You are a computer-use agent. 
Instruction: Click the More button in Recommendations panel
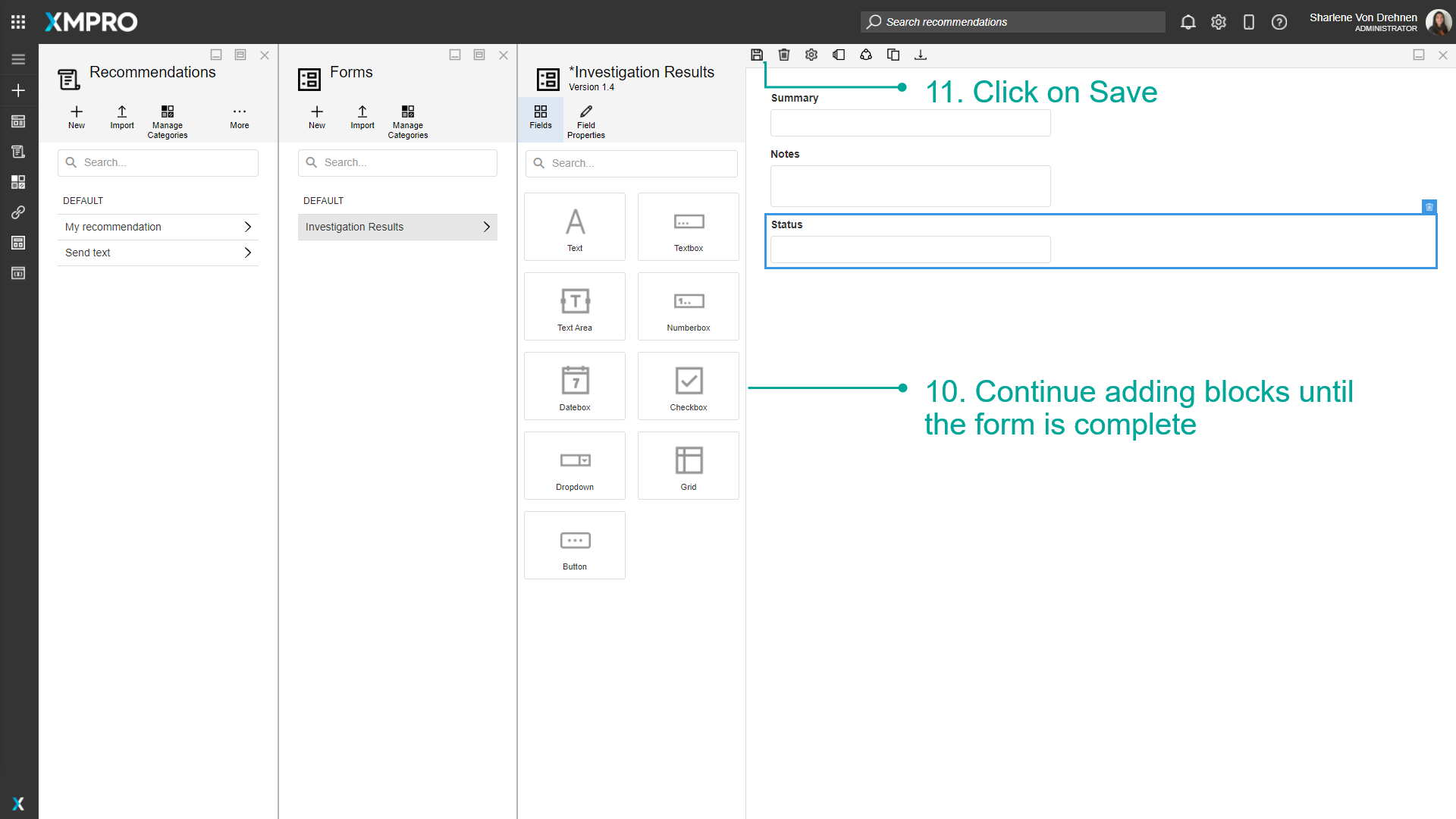pos(239,118)
